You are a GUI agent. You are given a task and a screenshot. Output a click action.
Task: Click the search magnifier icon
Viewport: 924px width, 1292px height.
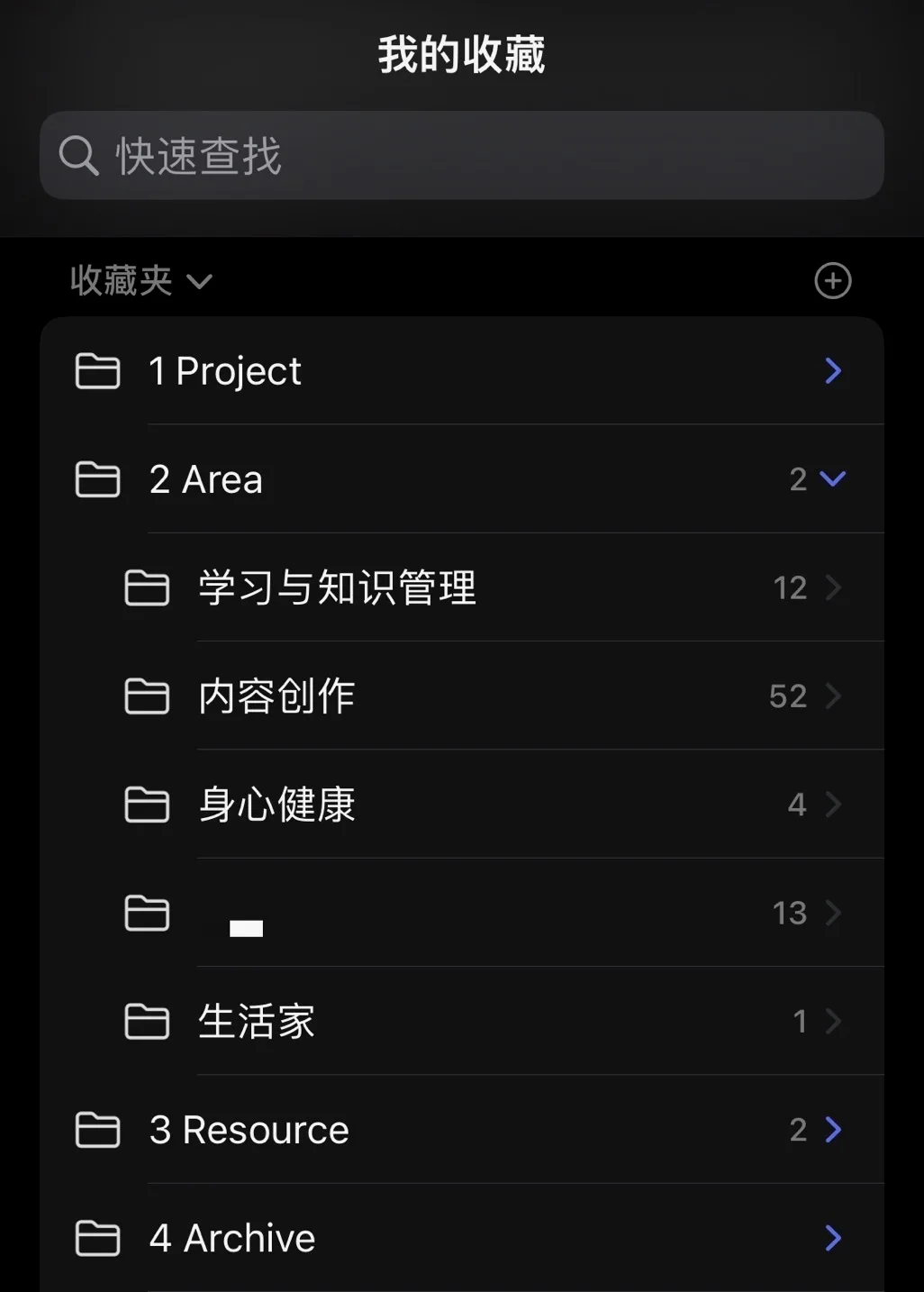point(78,156)
